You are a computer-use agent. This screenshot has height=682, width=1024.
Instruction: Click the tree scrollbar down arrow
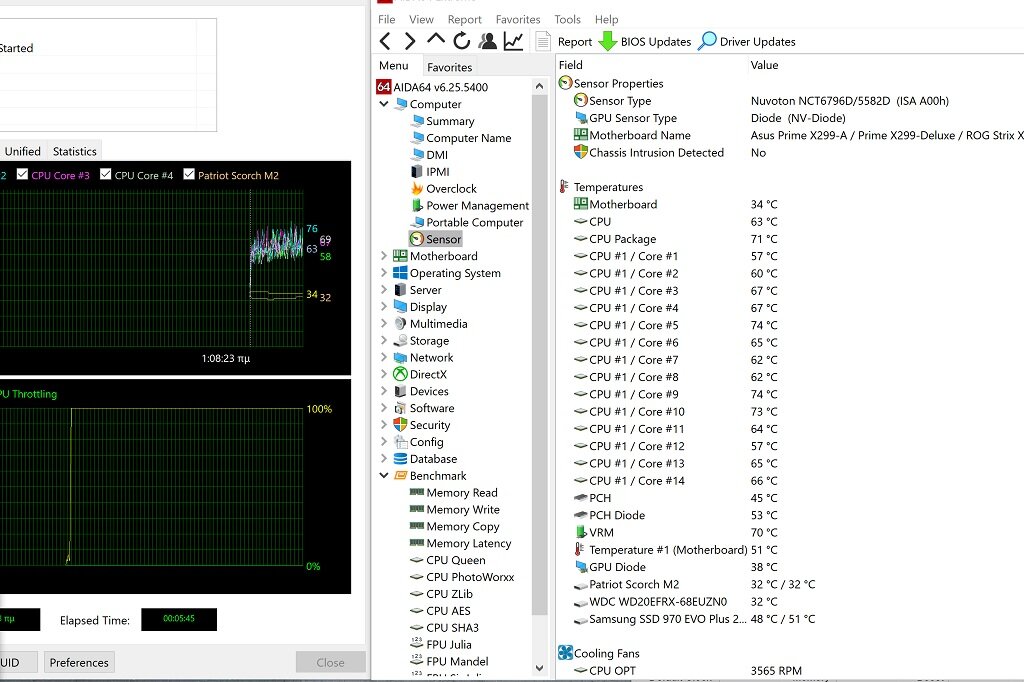coord(539,668)
